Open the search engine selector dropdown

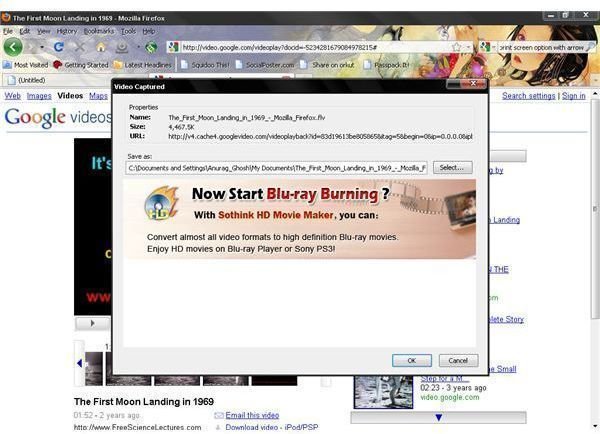click(488, 47)
